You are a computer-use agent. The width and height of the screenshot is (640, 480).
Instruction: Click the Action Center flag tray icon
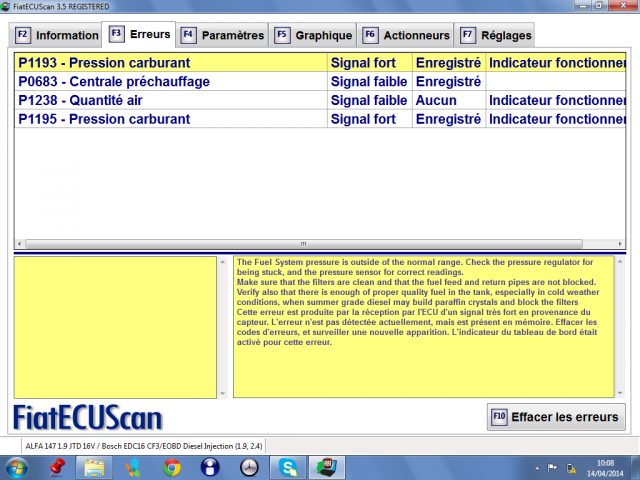pos(552,468)
